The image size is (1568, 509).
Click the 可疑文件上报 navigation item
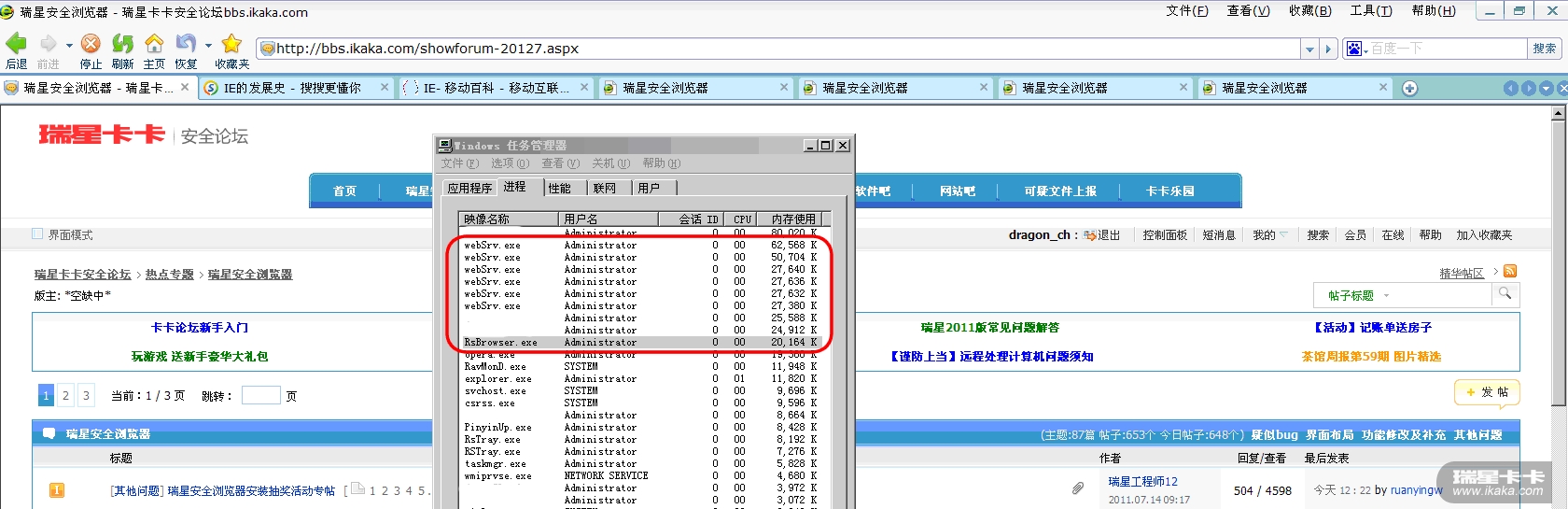1060,191
